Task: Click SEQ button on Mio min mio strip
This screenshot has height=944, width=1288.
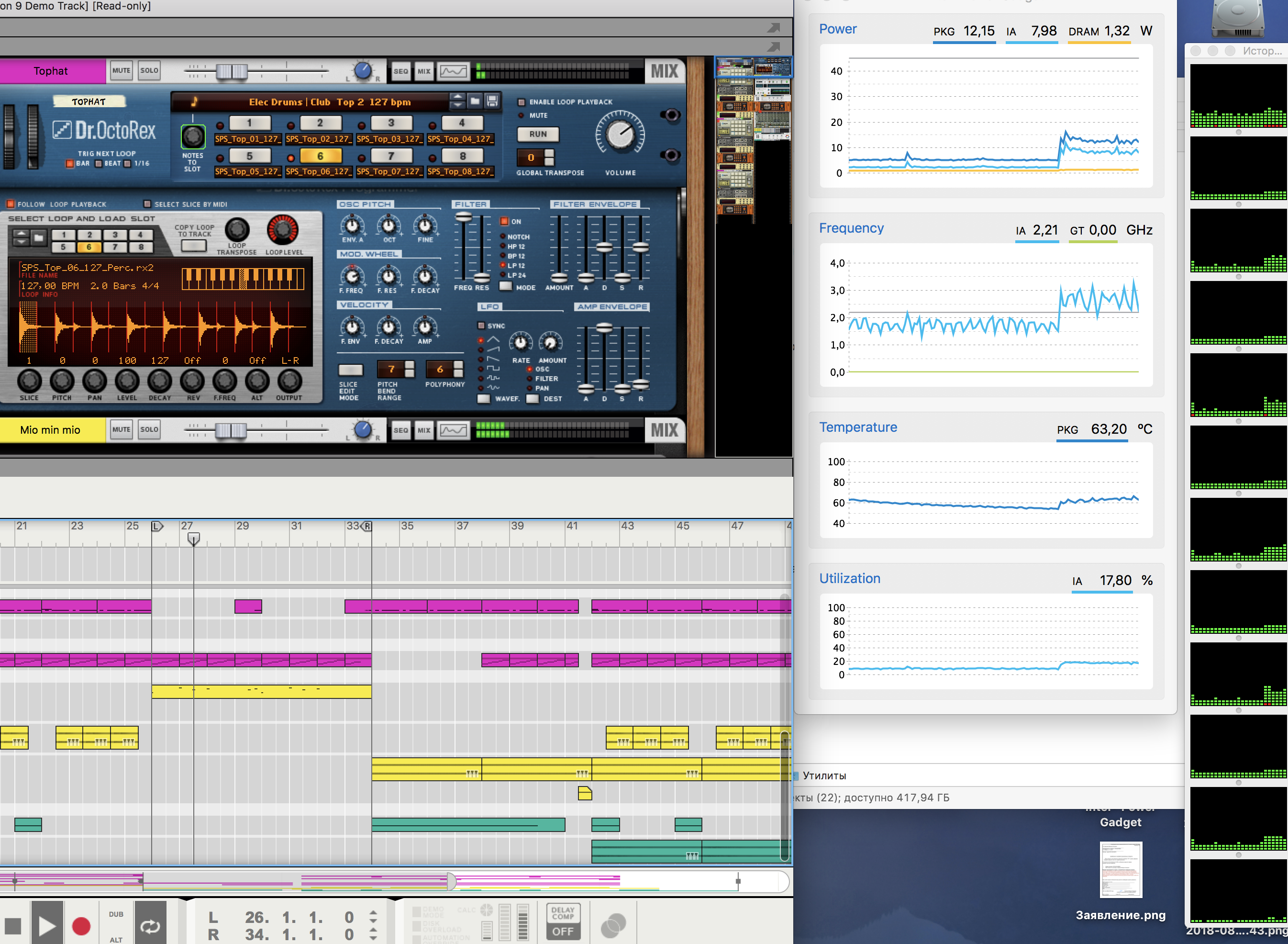Action: tap(401, 430)
